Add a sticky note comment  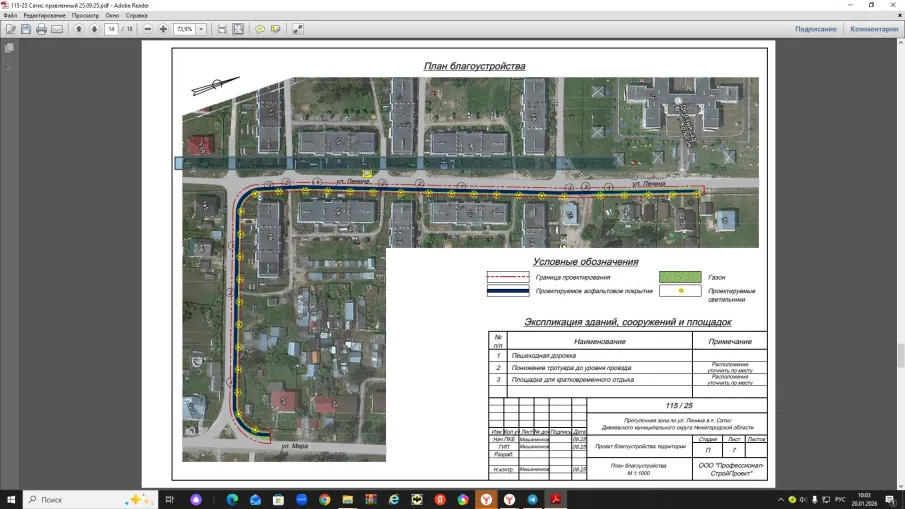(260, 29)
